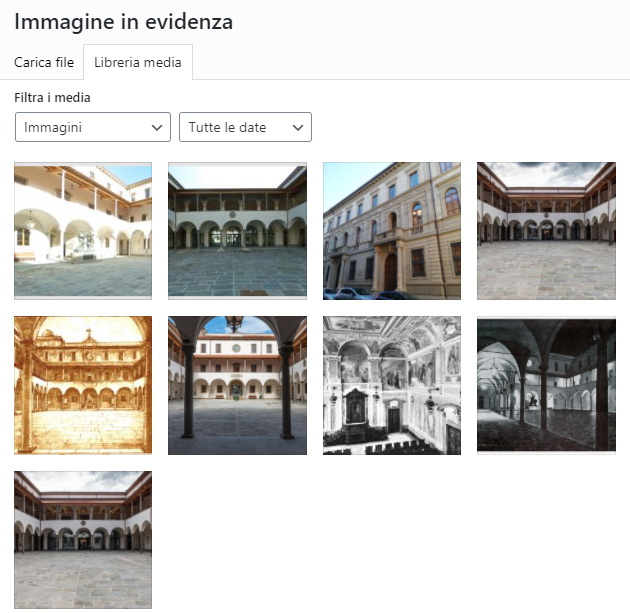Select the courtyard viewed through dark arch columns

click(x=237, y=385)
